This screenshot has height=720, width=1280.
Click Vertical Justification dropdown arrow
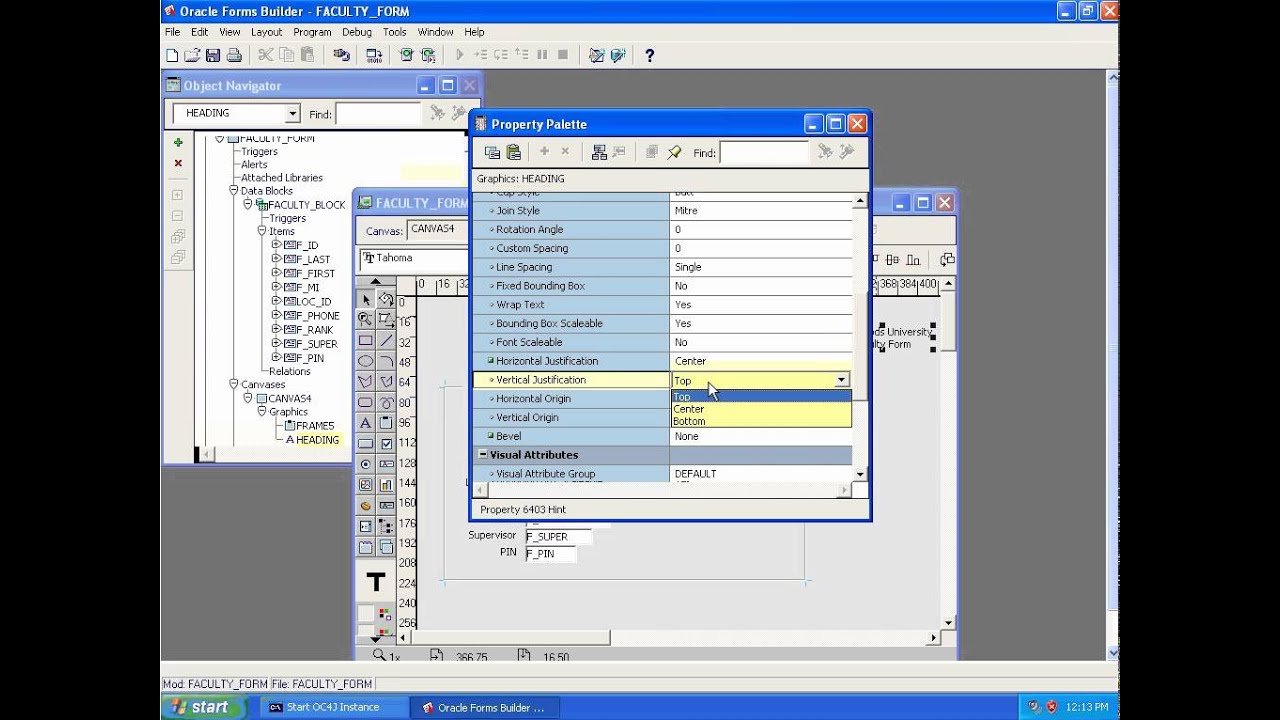[842, 380]
